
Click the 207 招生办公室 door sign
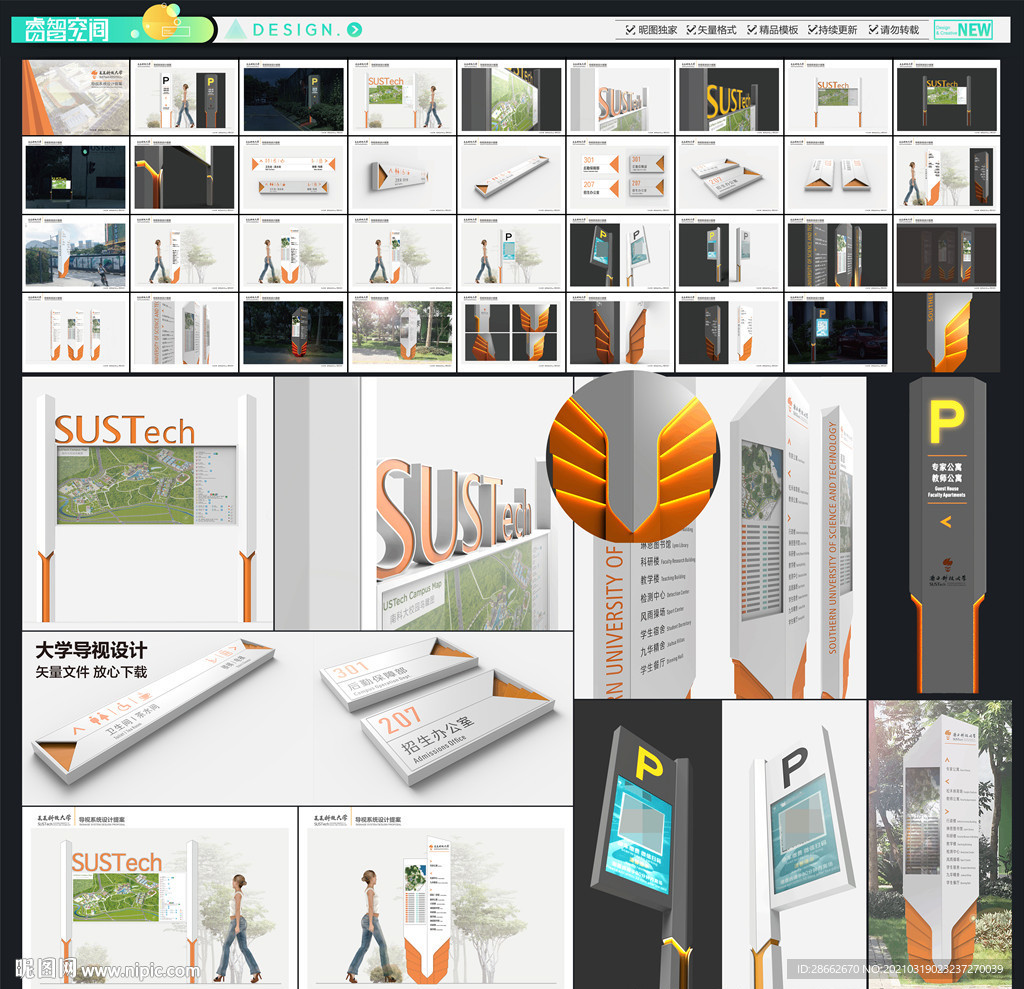tap(458, 727)
